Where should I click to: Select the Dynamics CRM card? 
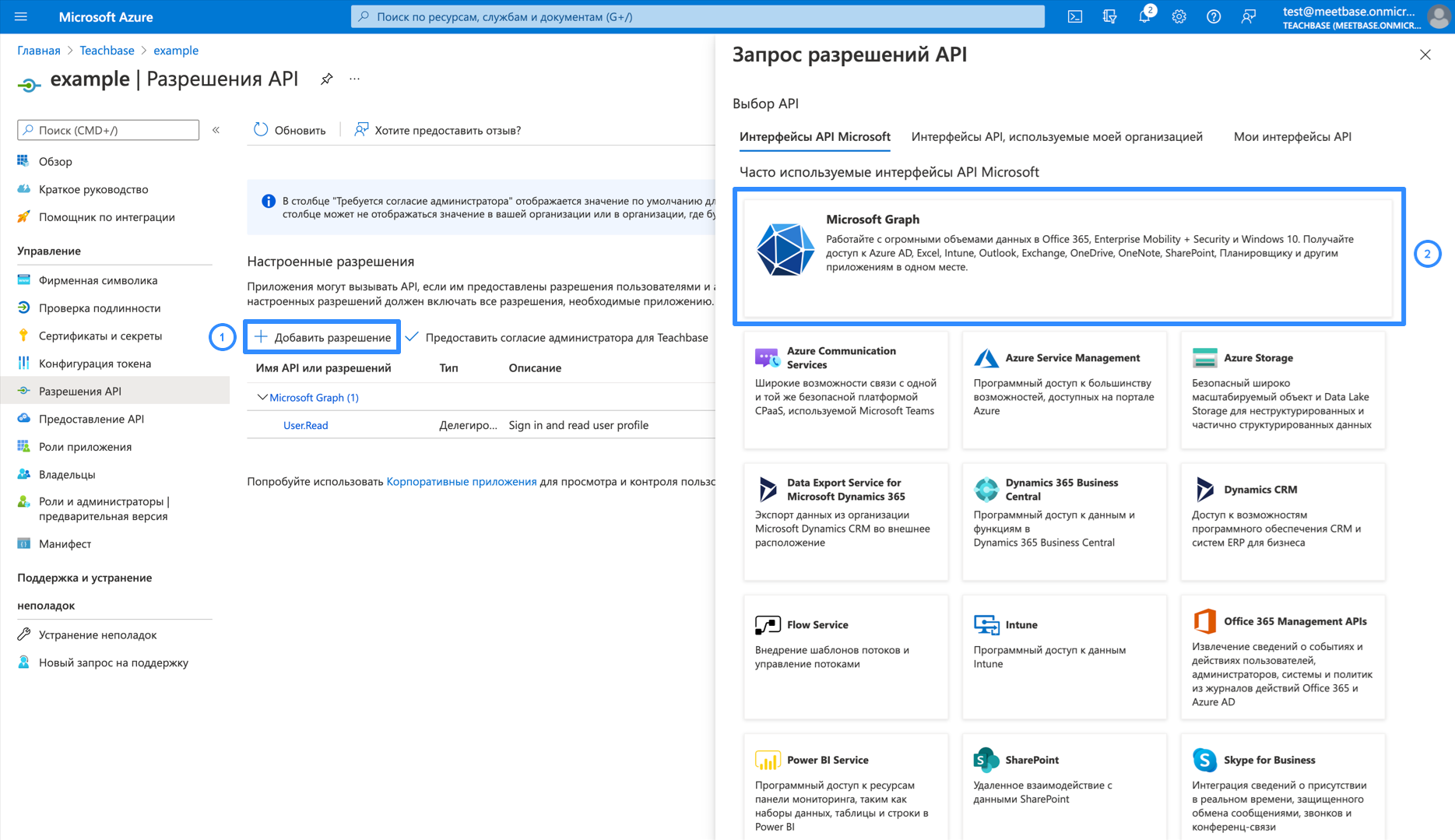click(1283, 522)
